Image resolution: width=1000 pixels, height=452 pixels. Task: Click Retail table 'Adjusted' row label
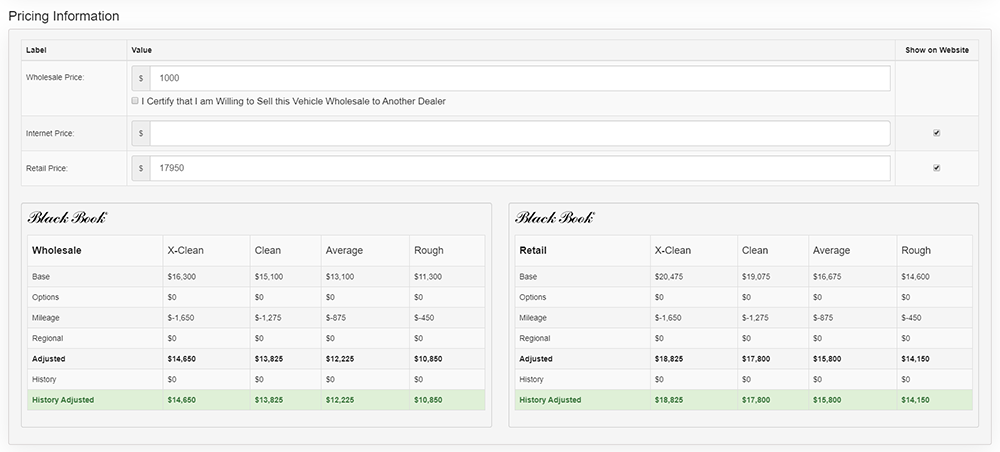click(536, 359)
